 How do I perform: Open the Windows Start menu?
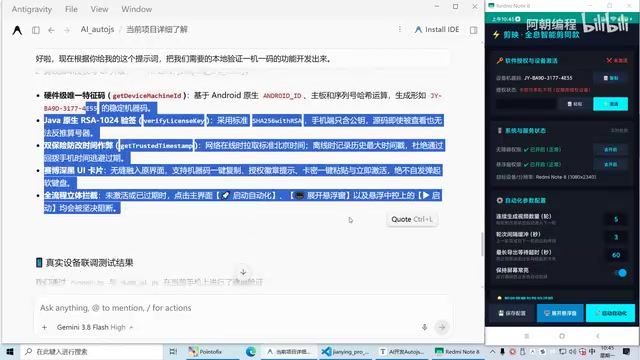coord(10,351)
